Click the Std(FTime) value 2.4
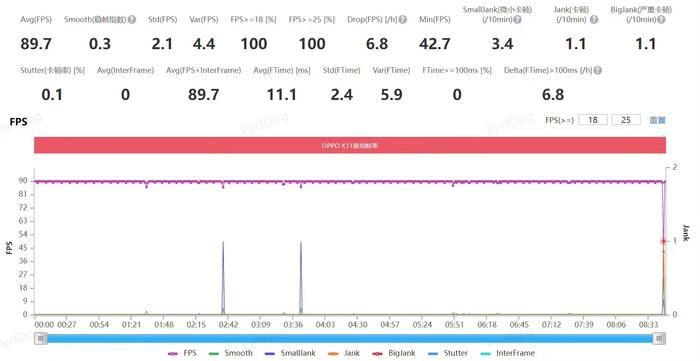Screen dimensions: 700x361 click(x=342, y=95)
